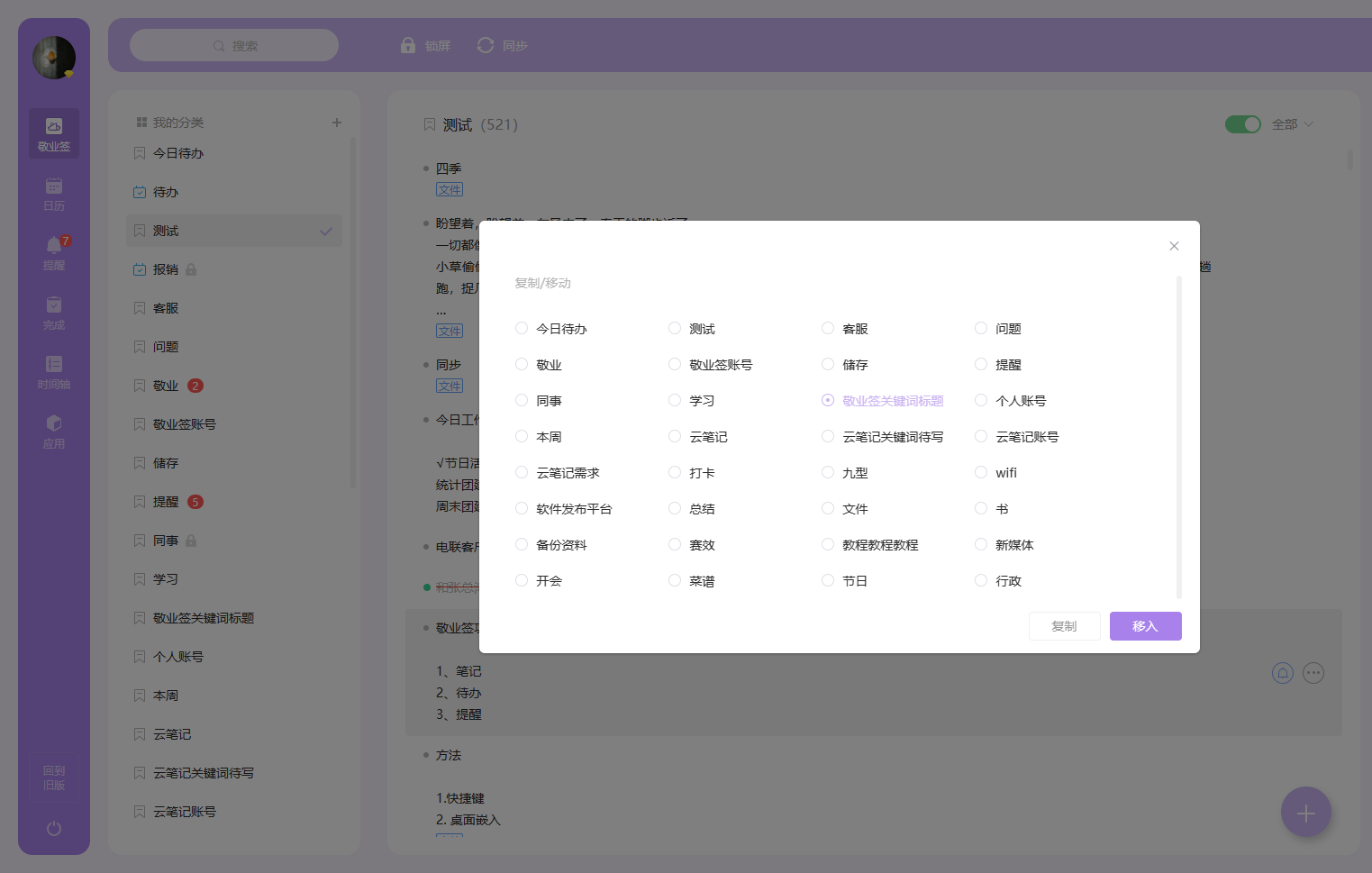Open the note's more options ellipsis
Image resolution: width=1372 pixels, height=873 pixels.
1313,673
